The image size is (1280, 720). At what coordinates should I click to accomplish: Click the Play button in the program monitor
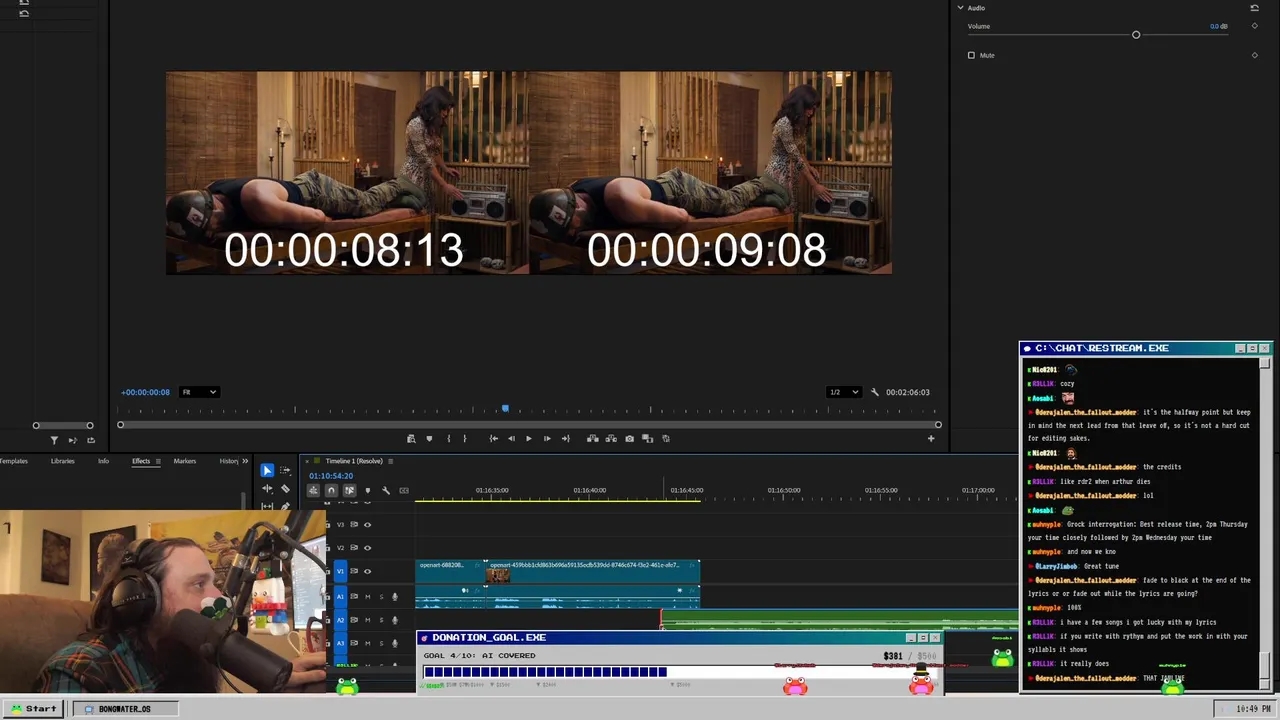pyautogui.click(x=529, y=438)
